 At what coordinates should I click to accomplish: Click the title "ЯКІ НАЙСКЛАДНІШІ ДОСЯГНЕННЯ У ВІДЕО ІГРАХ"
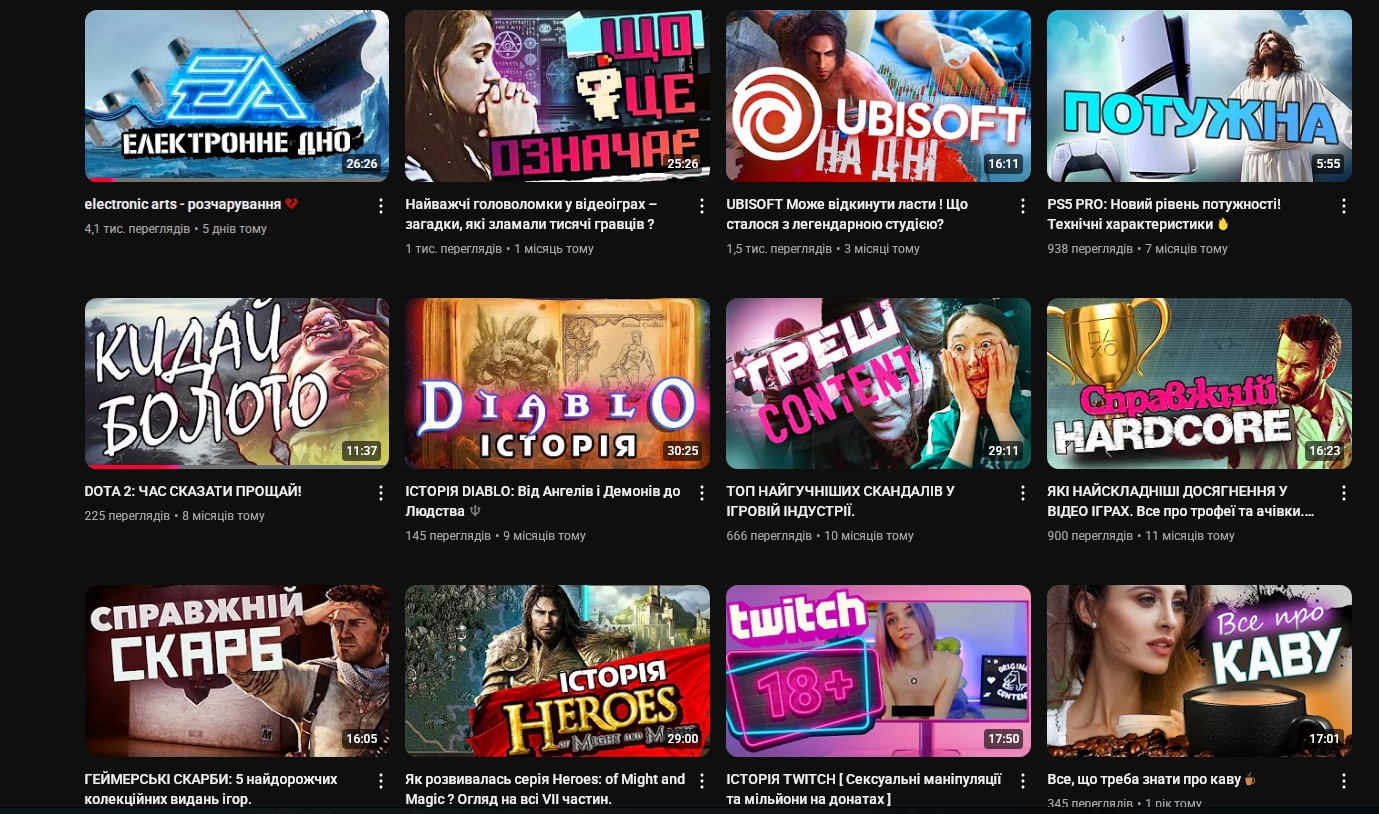pyautogui.click(x=1181, y=501)
